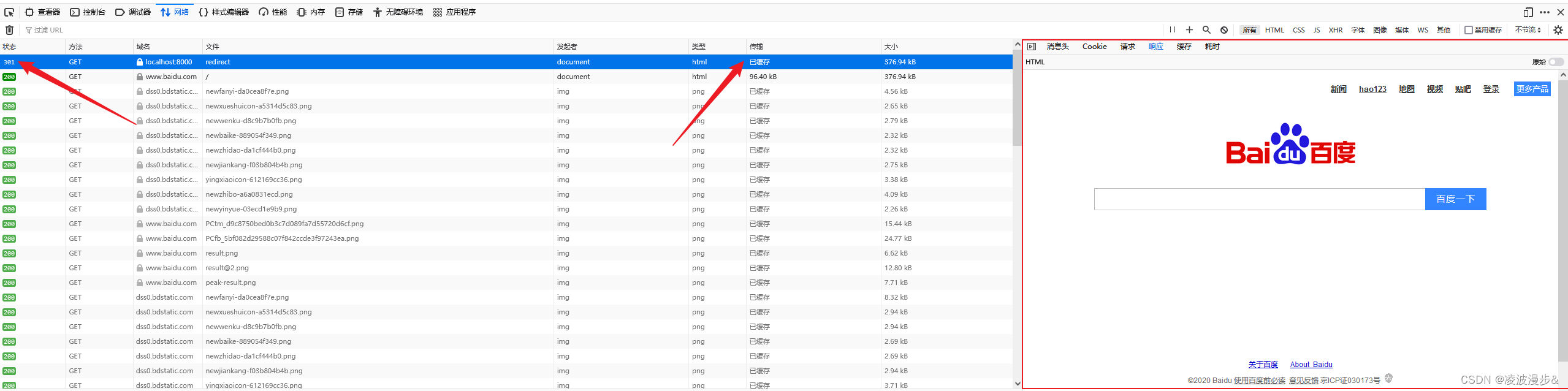Click the 更多产品 button in preview
1568x391 pixels.
(x=1532, y=89)
